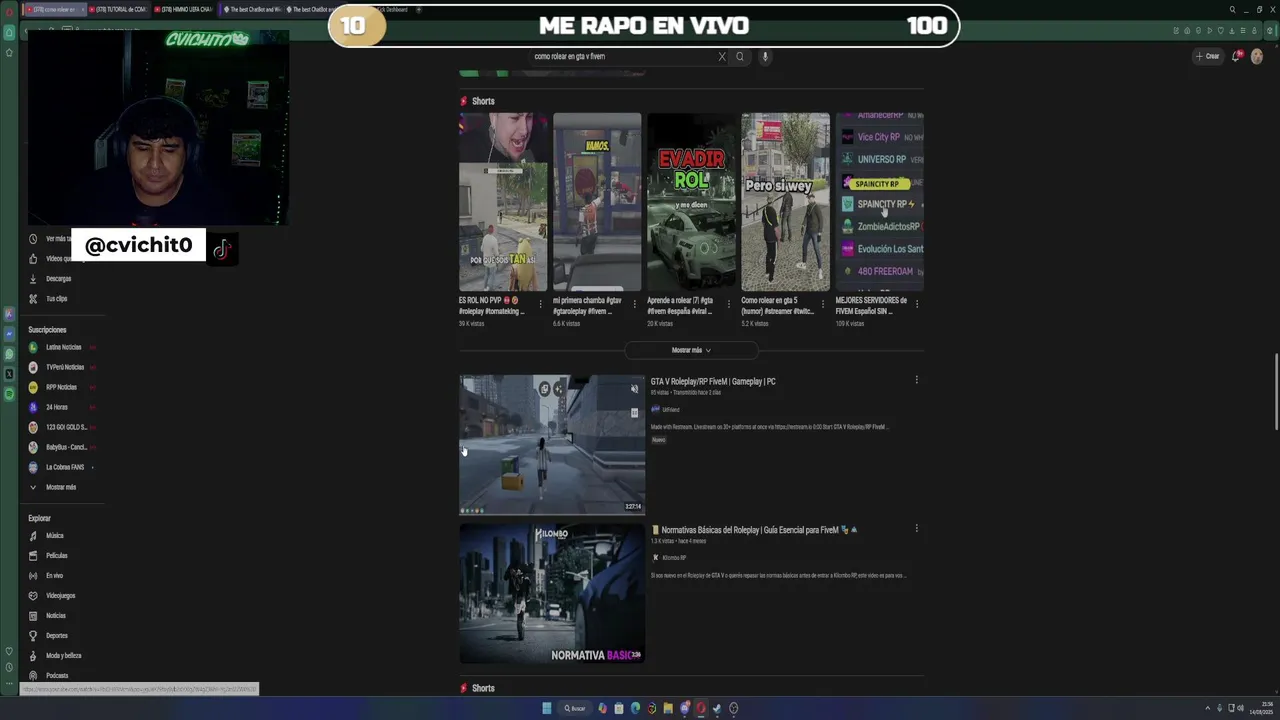This screenshot has height=720, width=1280.
Task: Open the Kilombo RP channel link
Action: [x=674, y=557]
